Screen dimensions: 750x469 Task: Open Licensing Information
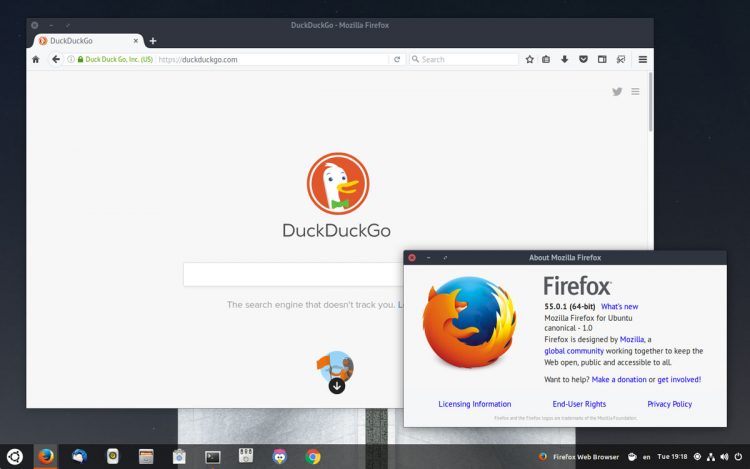[x=474, y=404]
